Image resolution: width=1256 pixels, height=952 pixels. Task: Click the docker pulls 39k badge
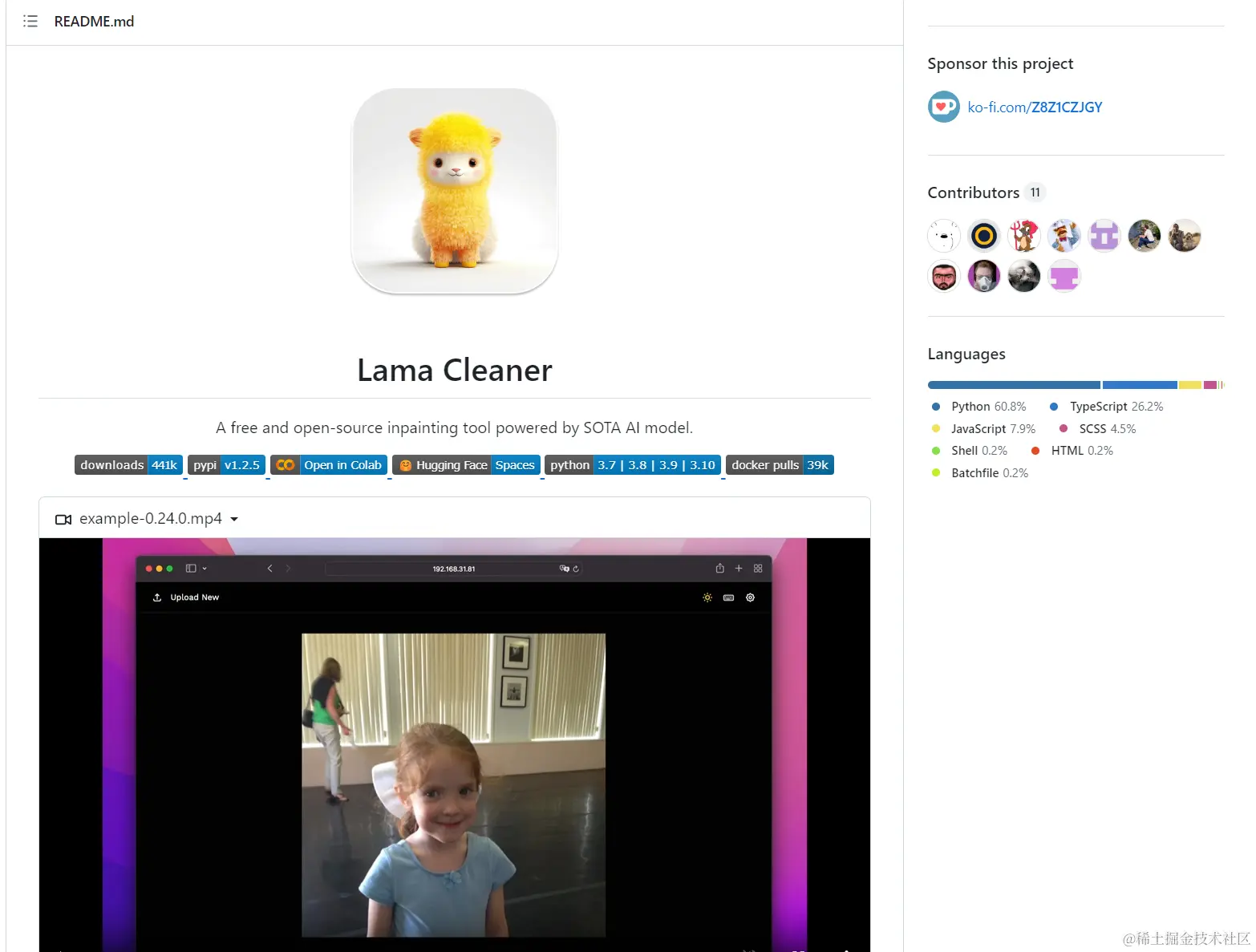tap(780, 465)
